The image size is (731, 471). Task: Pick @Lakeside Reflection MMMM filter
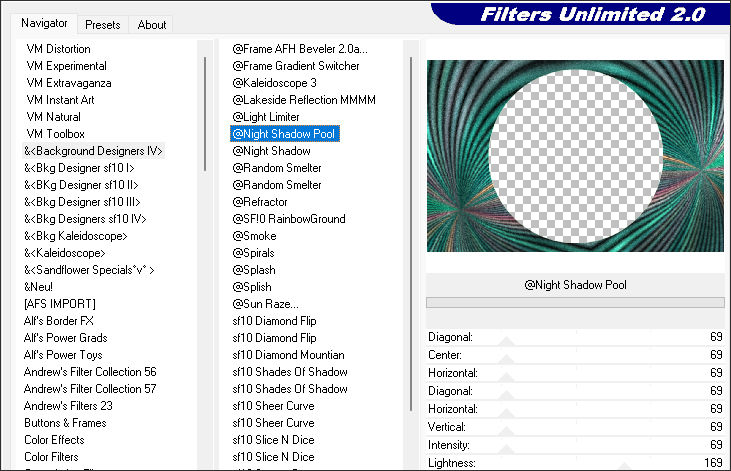(304, 100)
